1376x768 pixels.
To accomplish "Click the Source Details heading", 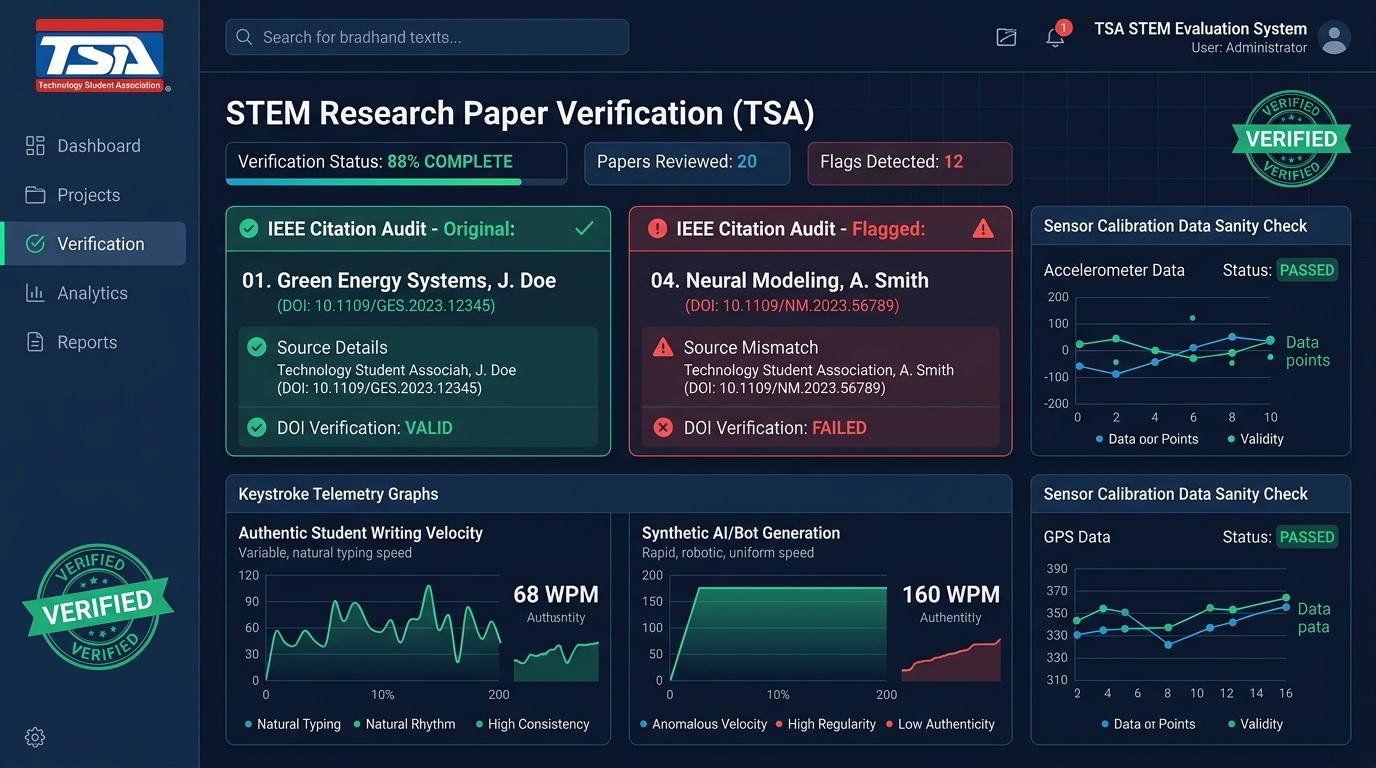I will (332, 348).
